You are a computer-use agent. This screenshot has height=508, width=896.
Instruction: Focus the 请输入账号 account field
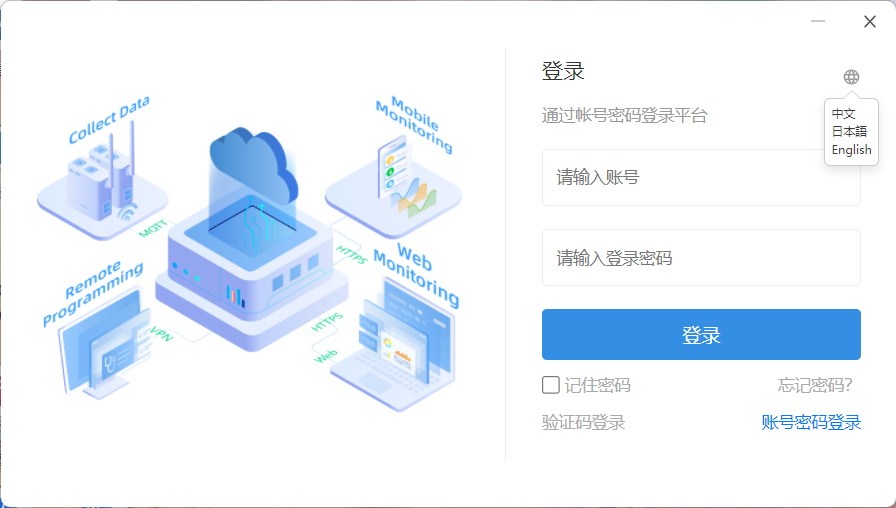click(x=701, y=177)
